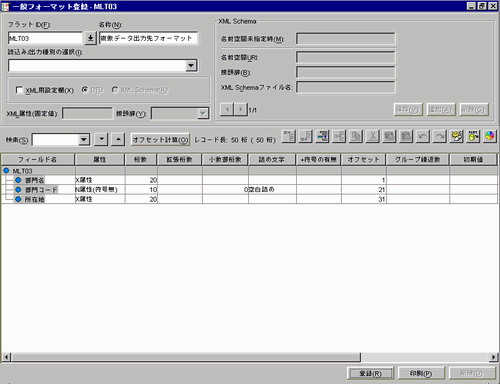Viewport: 500px width, 384px height.
Task: Click the オフセット計算(O) button
Action: coord(160,140)
